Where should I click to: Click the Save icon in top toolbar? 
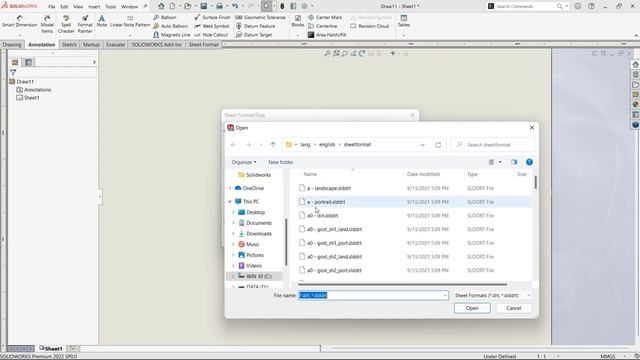203,6
